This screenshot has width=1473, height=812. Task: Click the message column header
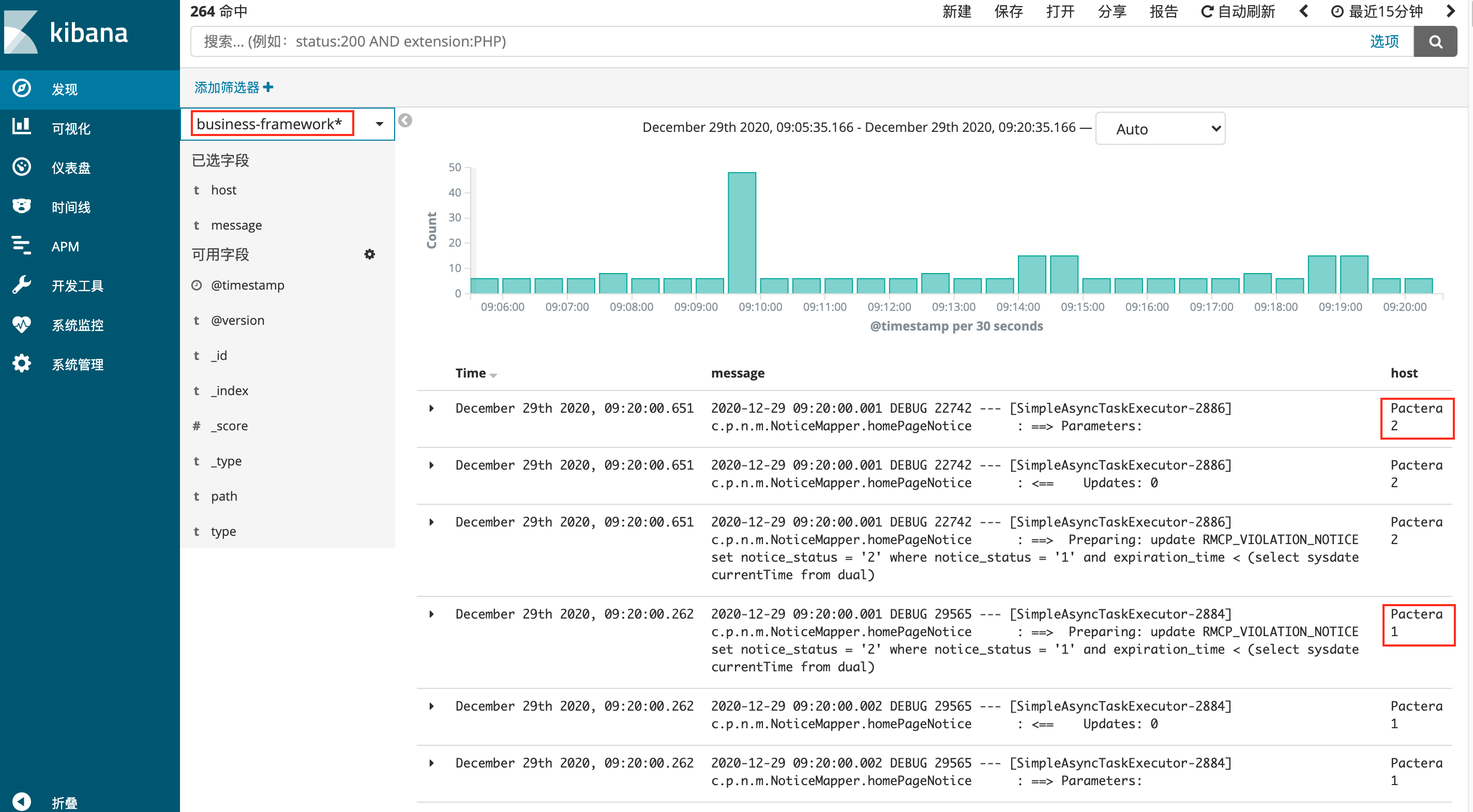(738, 373)
